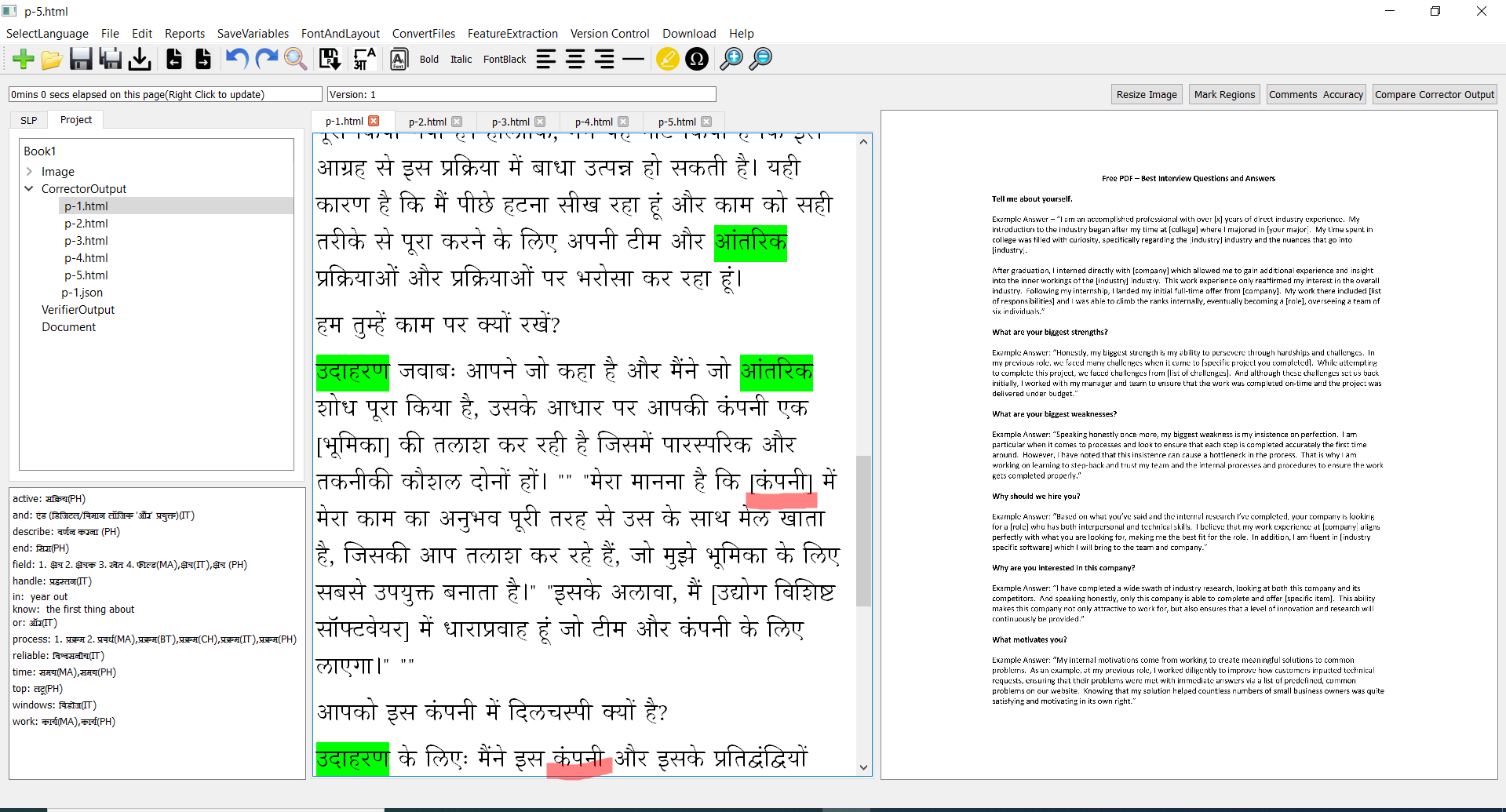The image size is (1506, 812).
Task: Click the Compare Corrector Output button
Action: [x=1434, y=94]
